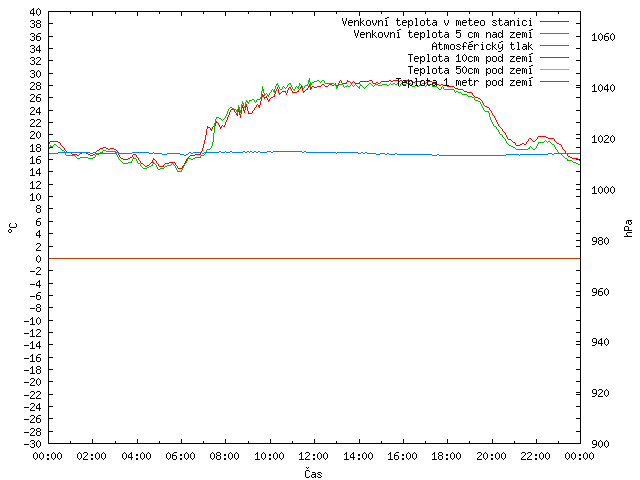Click the '28' temperature axis label
Image resolution: width=640 pixels, height=480 pixels.
coord(36,86)
